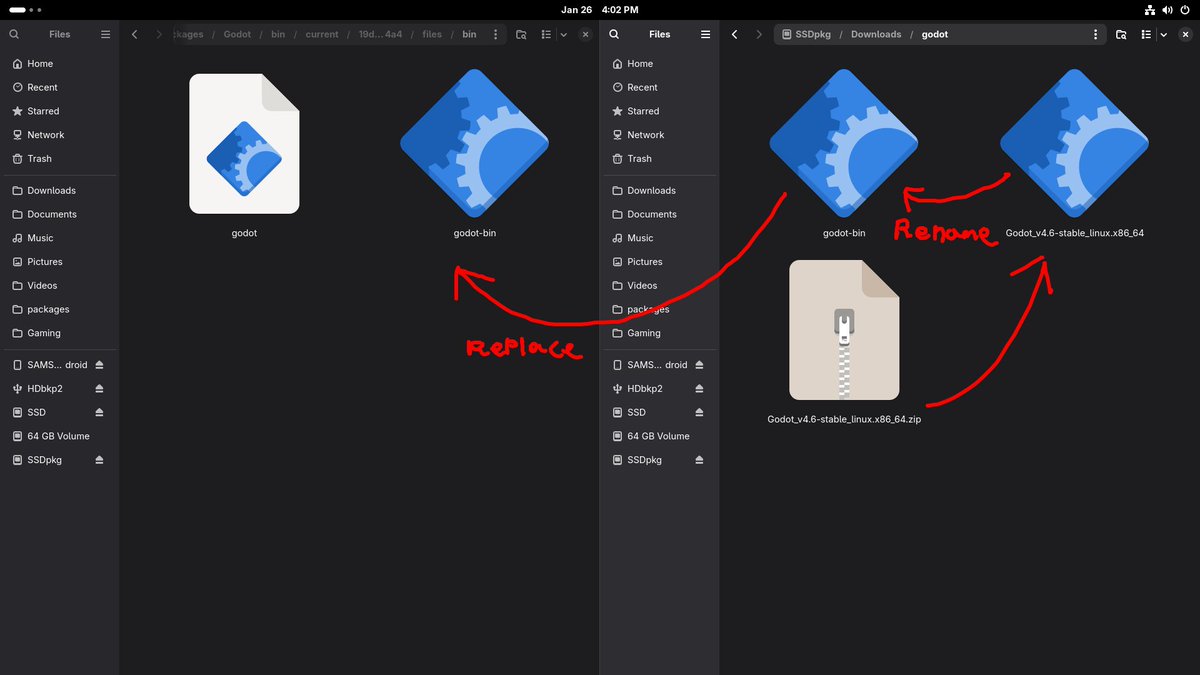The height and width of the screenshot is (675, 1200).
Task: Open power menu icon in top bar
Action: [1187, 9]
